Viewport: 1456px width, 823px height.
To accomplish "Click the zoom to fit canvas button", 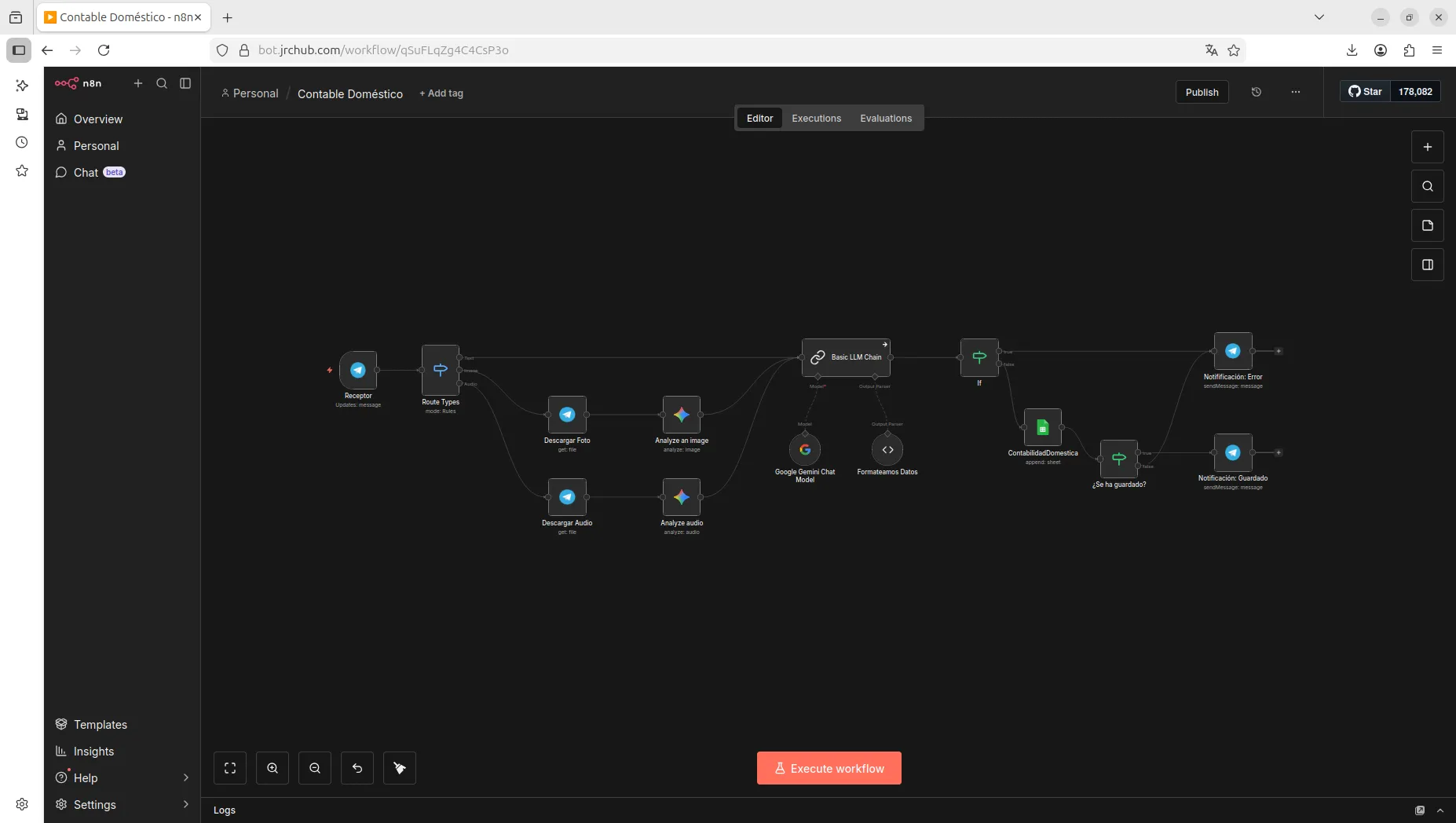I will click(x=230, y=768).
